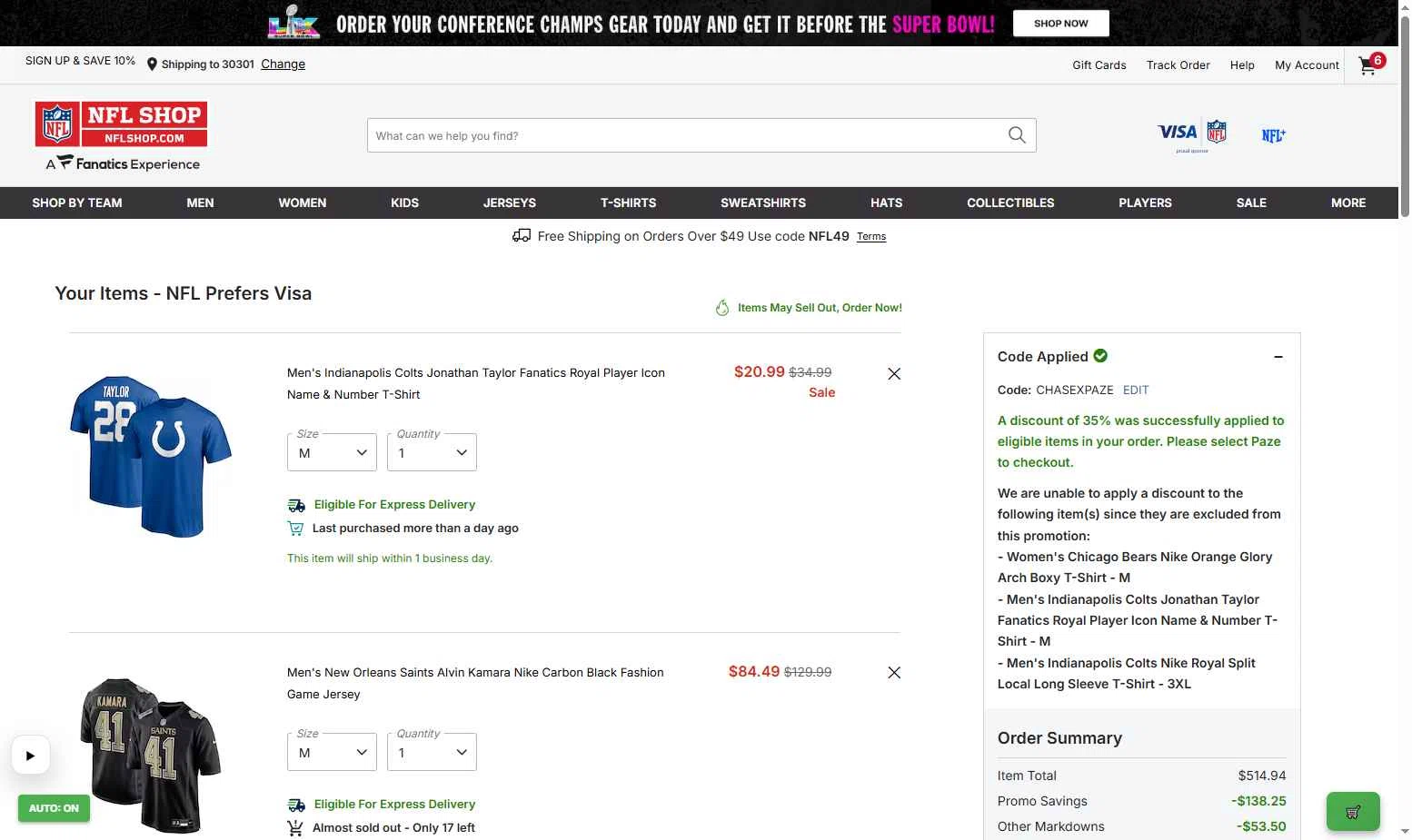Click the $84.49 jersey price

coord(754,671)
